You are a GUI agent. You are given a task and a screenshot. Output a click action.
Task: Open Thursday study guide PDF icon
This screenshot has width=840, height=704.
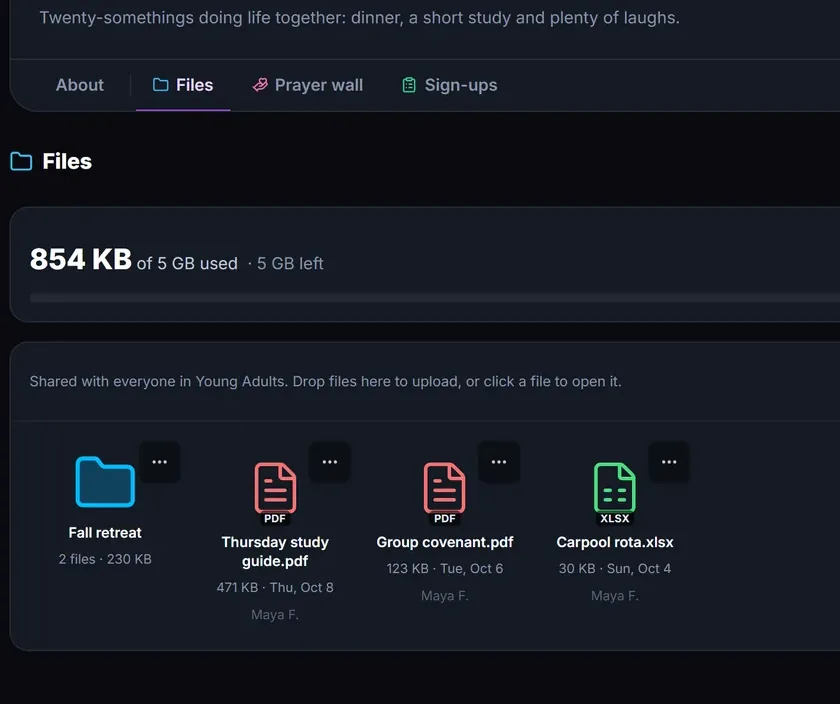coord(275,493)
